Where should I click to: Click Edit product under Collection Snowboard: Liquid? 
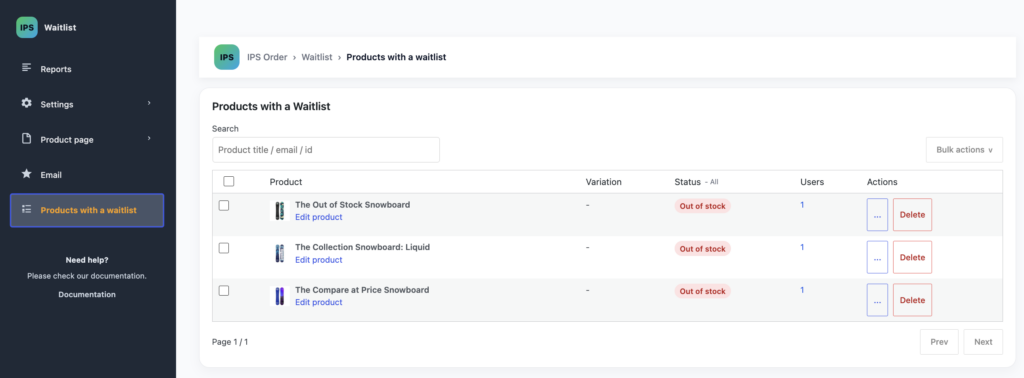319,260
